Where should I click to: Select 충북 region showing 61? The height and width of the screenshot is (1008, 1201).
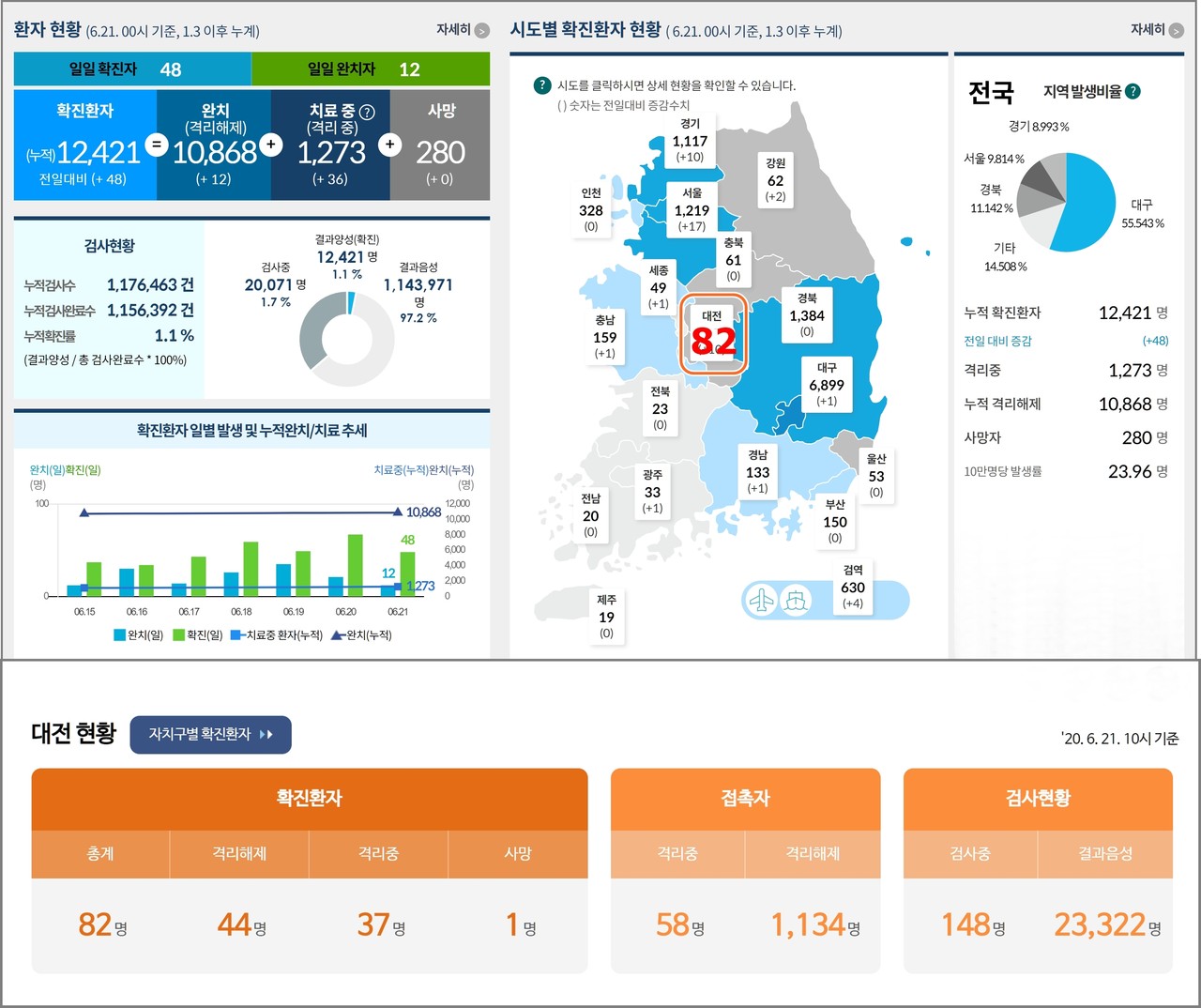(x=734, y=260)
